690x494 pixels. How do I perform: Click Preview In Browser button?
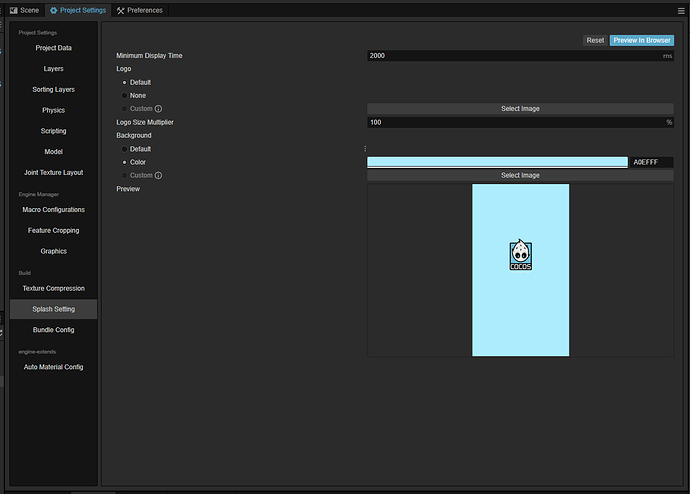642,40
